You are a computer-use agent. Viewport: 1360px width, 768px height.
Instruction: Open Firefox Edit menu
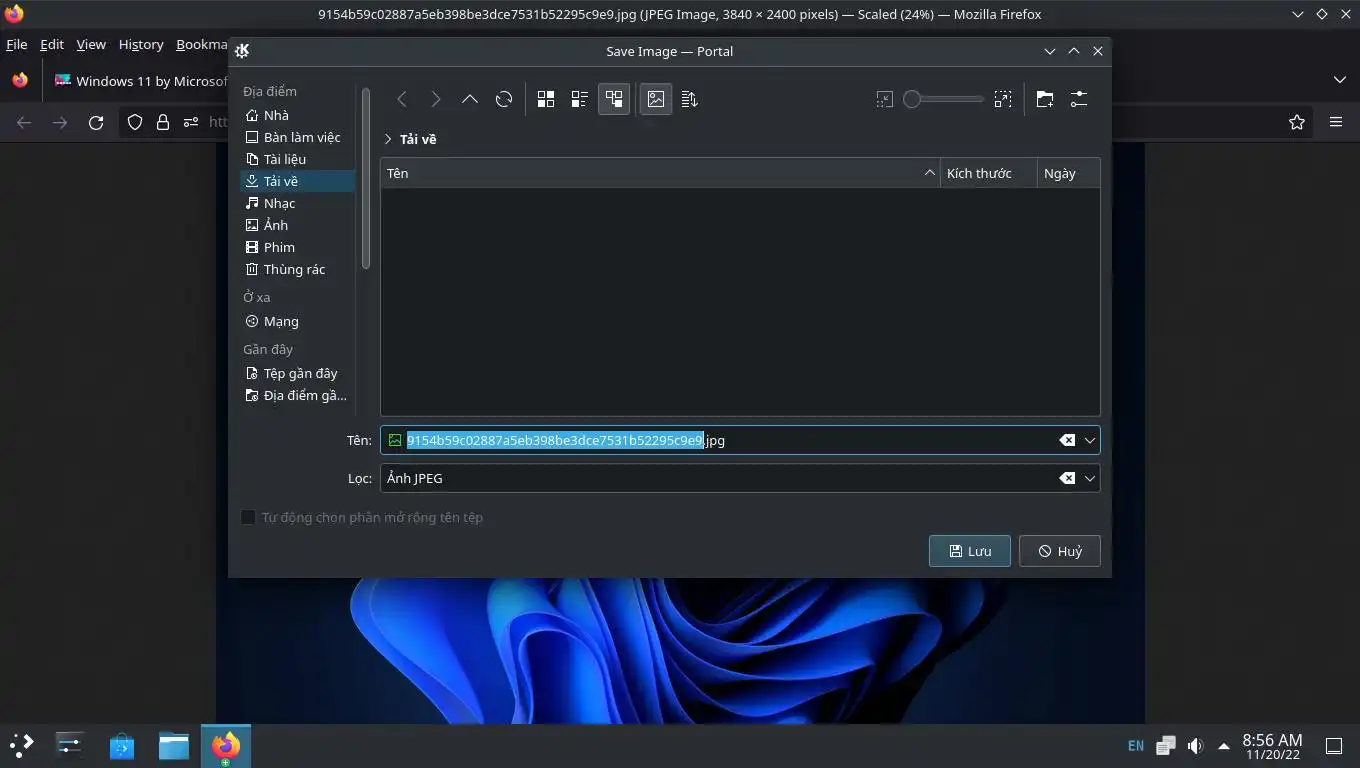(x=52, y=44)
